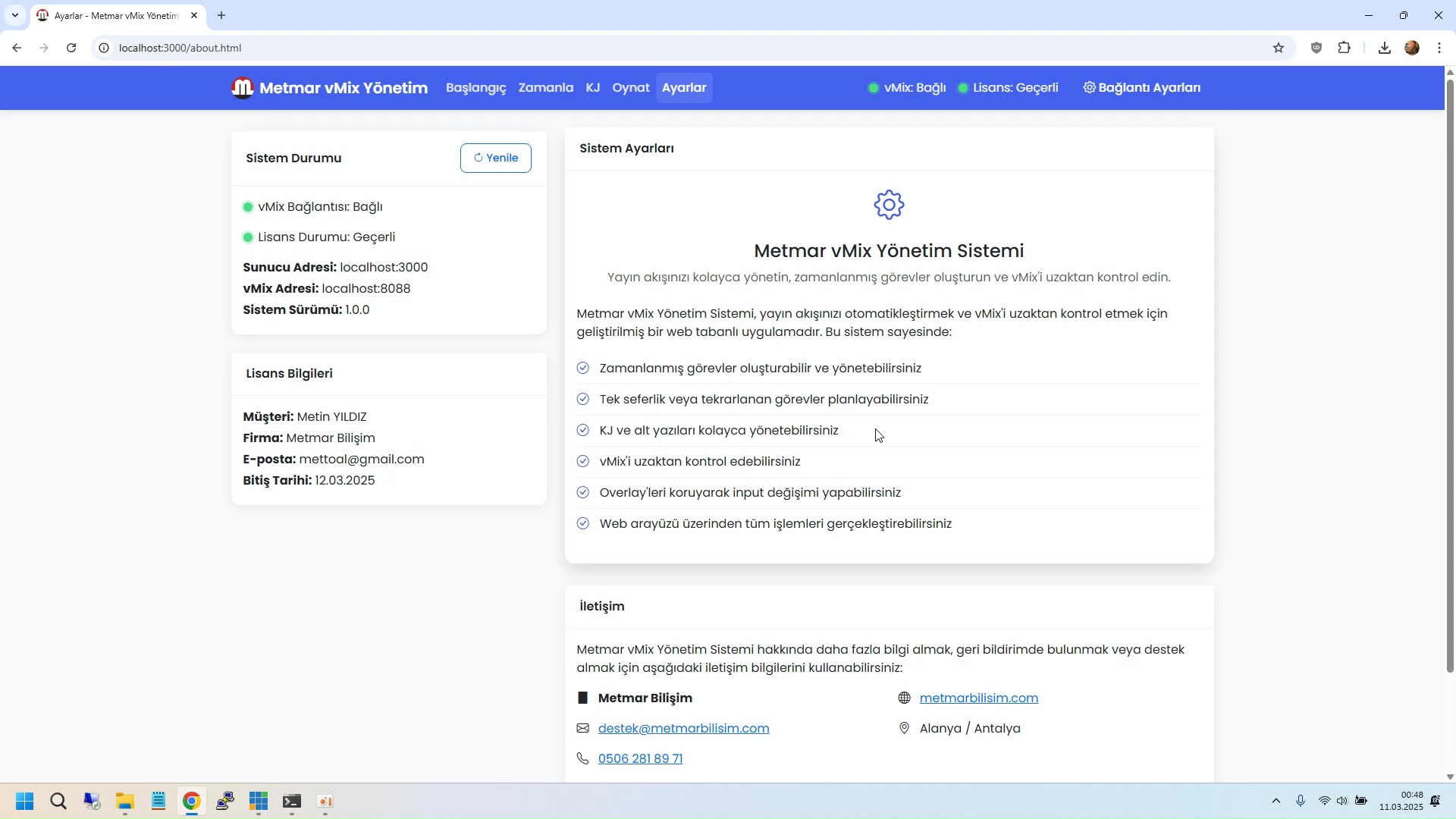Click the Chrome icon in the taskbar
This screenshot has width=1456, height=819.
(x=192, y=802)
